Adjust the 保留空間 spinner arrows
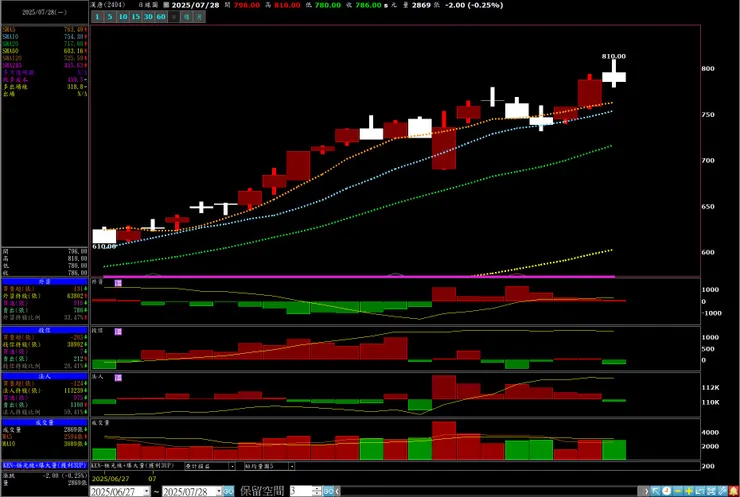 317,491
